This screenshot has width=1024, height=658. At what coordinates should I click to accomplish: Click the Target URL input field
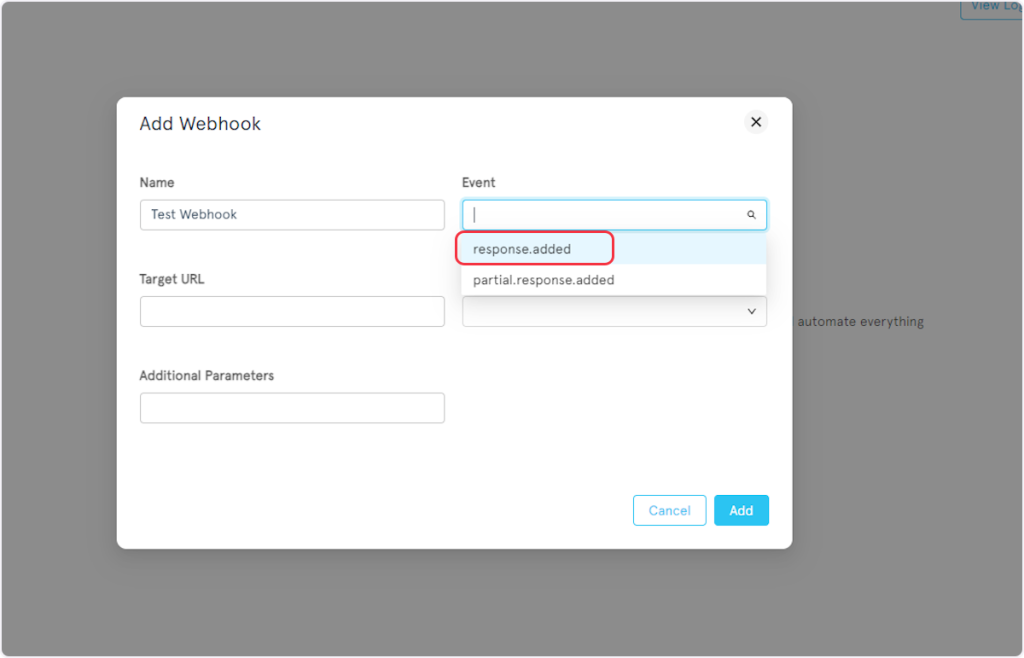292,311
